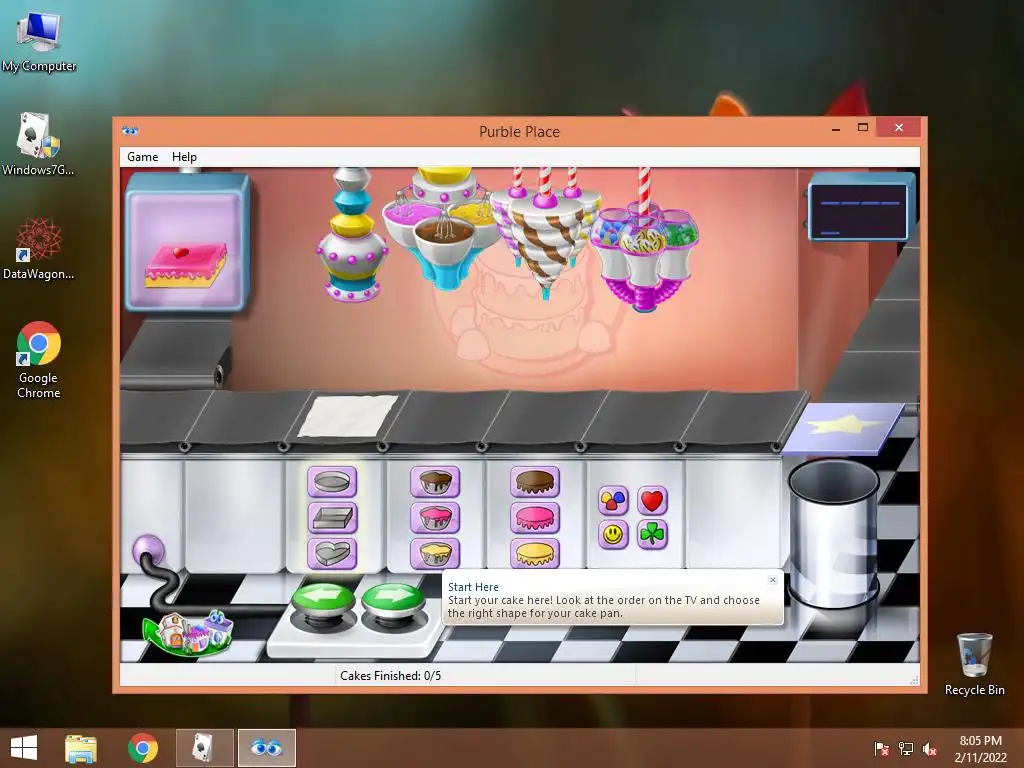The height and width of the screenshot is (768, 1024).
Task: Select the square cake pan button
Action: tap(332, 518)
